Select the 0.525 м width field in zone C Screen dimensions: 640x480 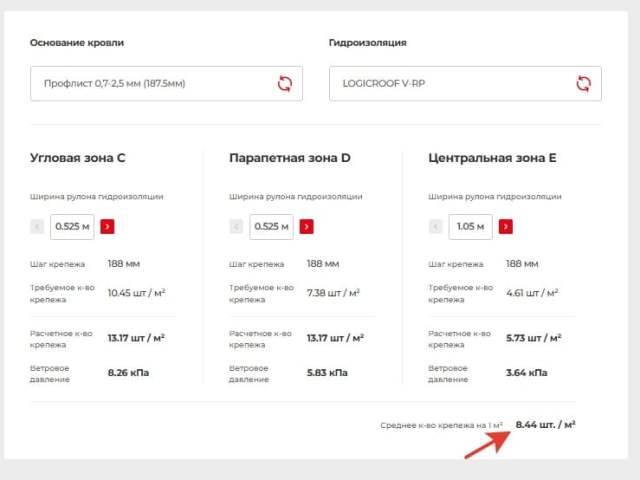click(72, 227)
